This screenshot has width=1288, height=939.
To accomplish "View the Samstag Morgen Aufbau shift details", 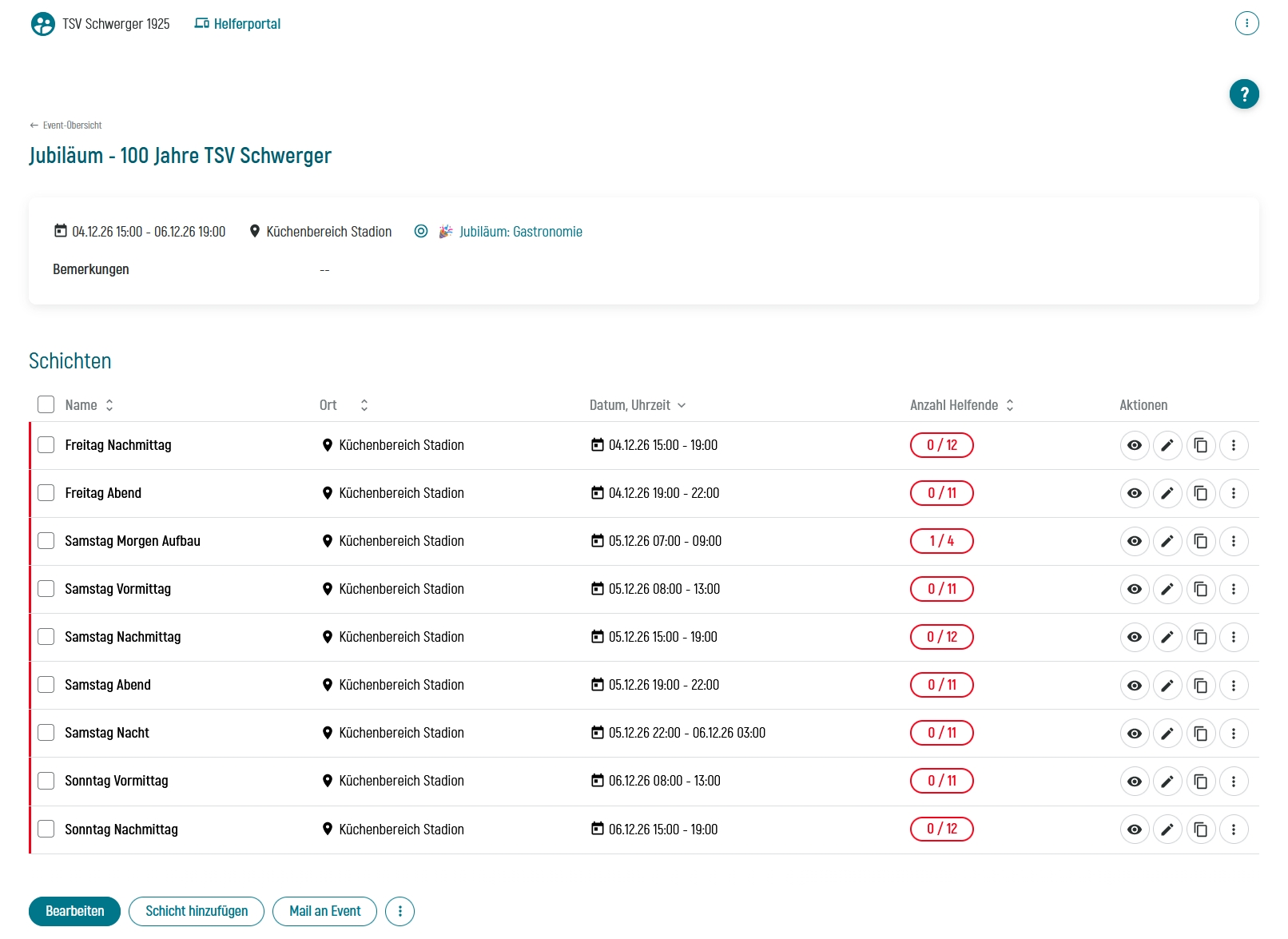I will pos(1134,541).
